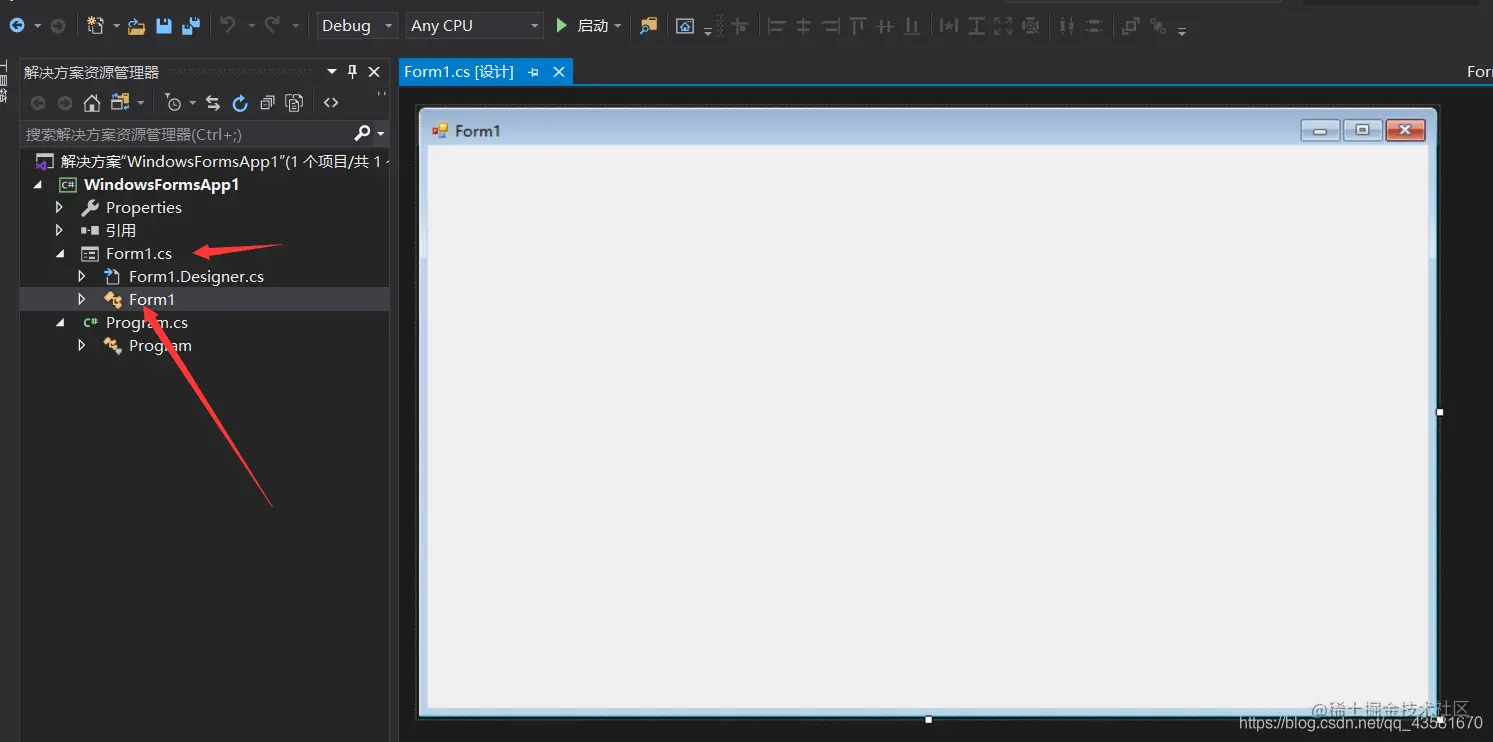Image resolution: width=1493 pixels, height=742 pixels.
Task: Open the New Project dropdown arrow
Action: tap(116, 26)
